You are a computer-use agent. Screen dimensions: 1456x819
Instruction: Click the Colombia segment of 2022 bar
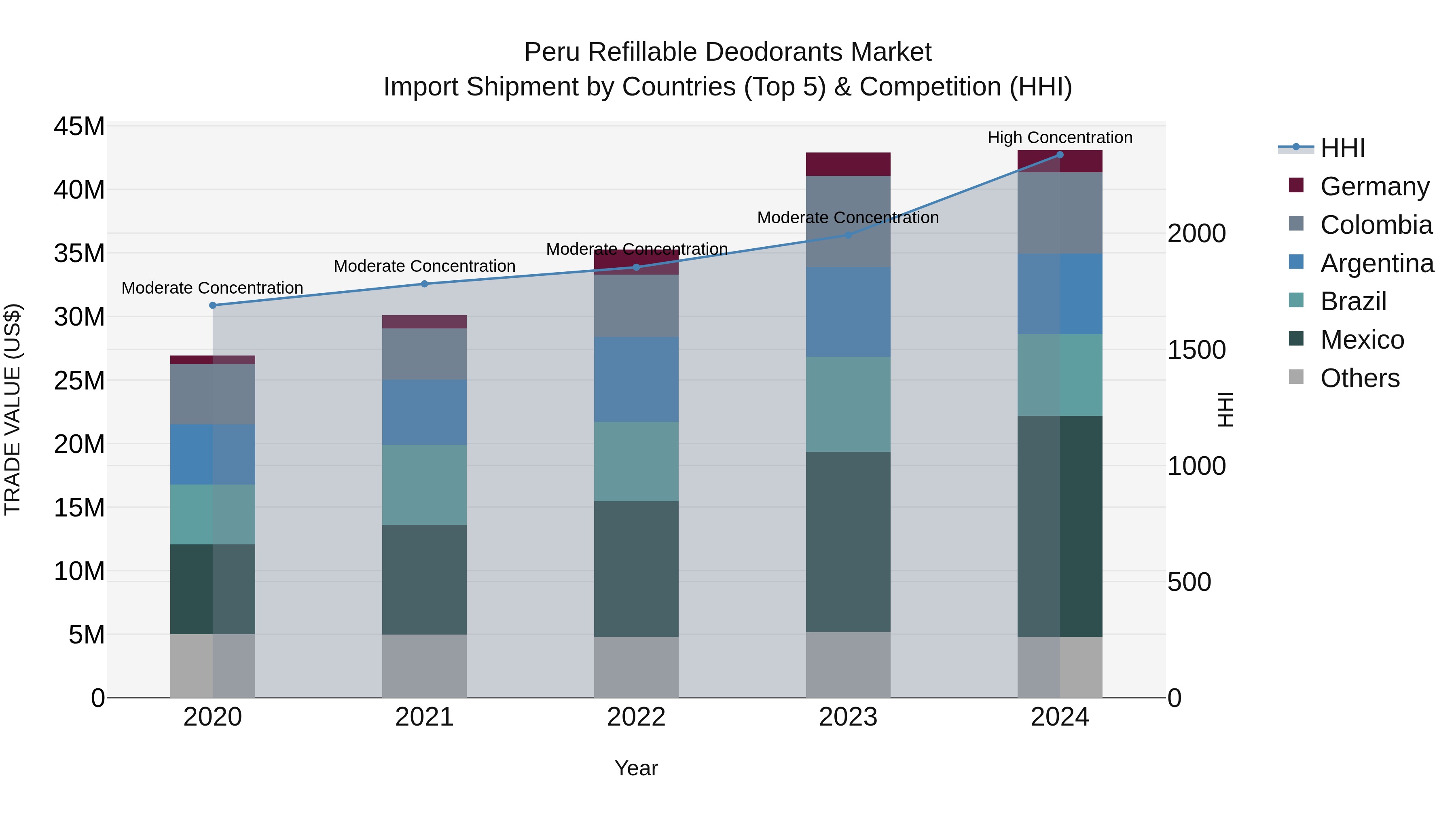(x=637, y=306)
